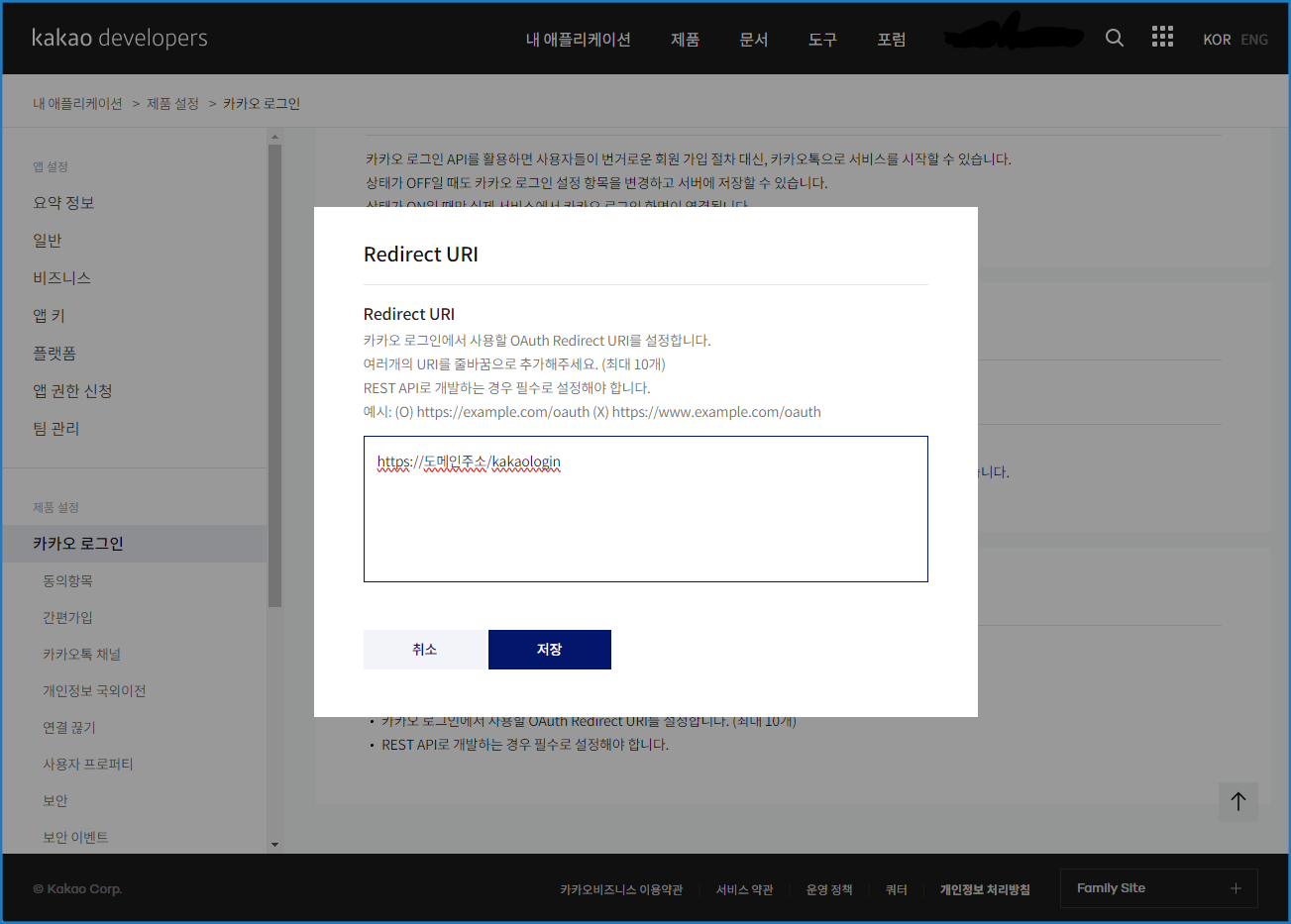Switch language to ENG
This screenshot has height=924, width=1291.
[1253, 40]
